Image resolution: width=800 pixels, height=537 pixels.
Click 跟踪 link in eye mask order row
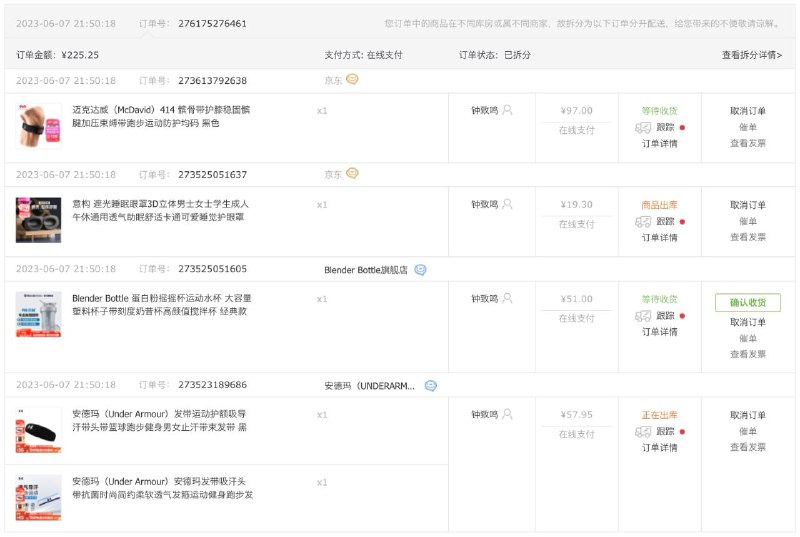665,221
